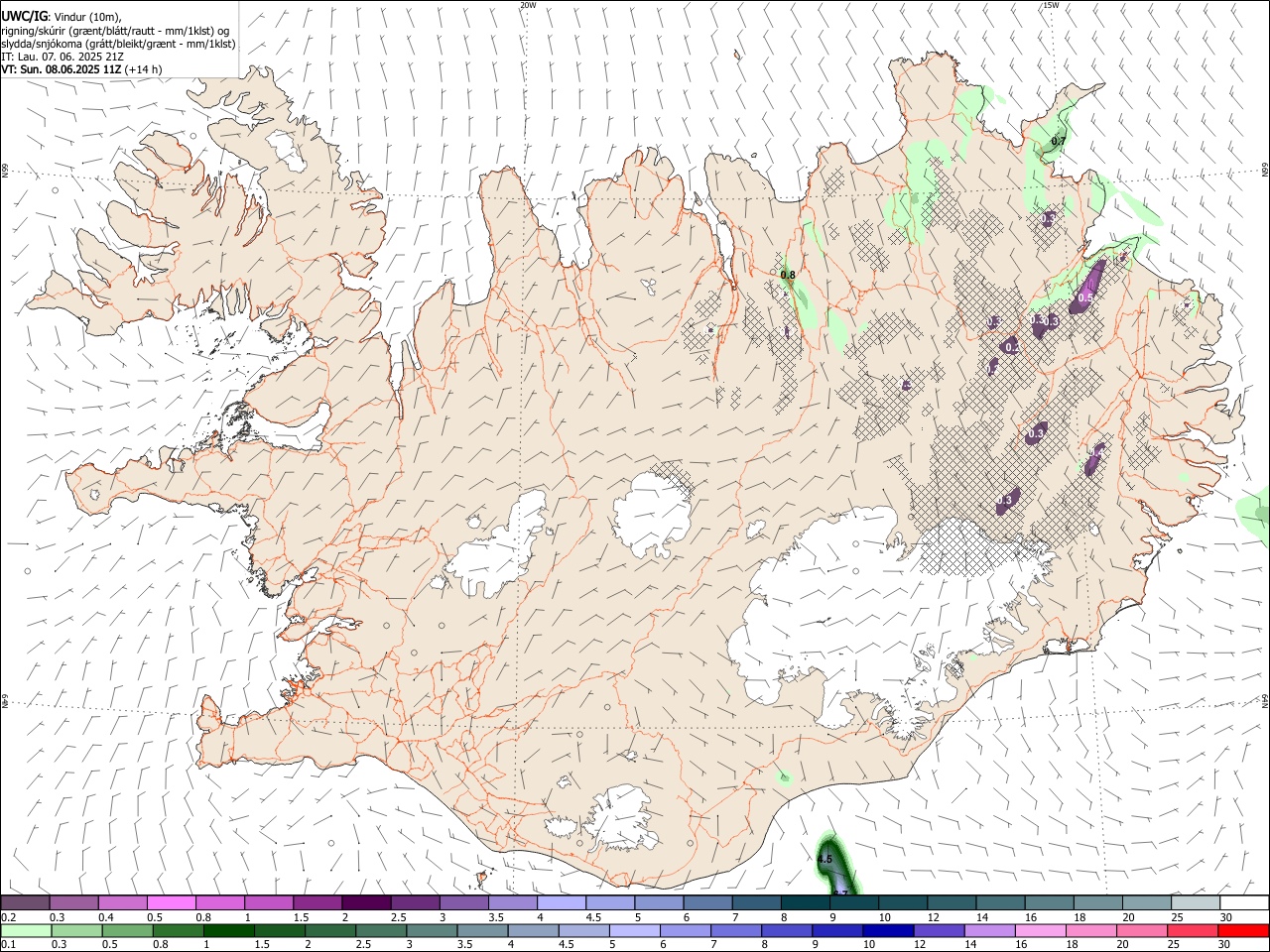
Task: Click the 0.8 precipitation value on the map
Action: click(788, 275)
